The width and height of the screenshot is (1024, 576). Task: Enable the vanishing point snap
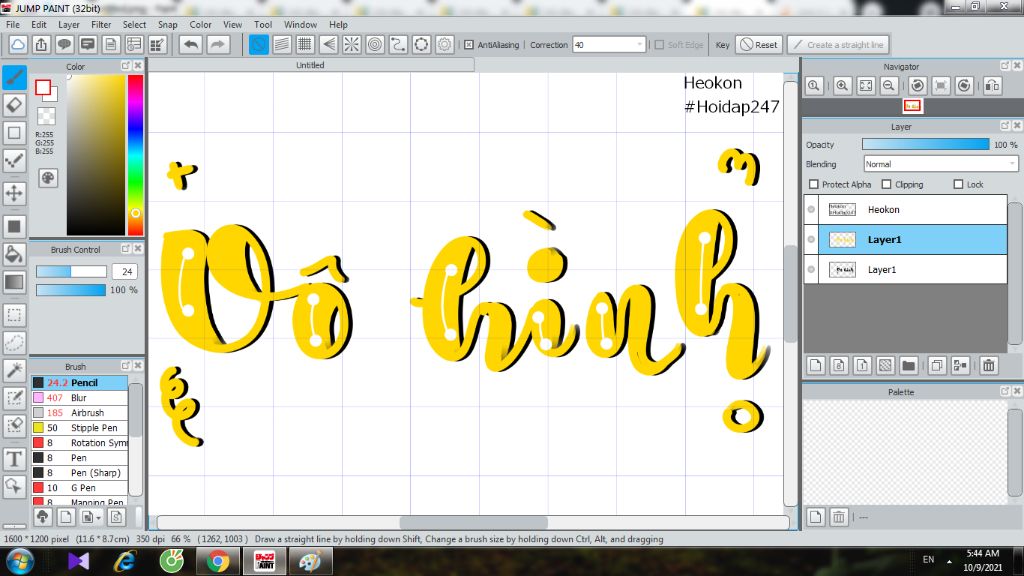pos(328,44)
